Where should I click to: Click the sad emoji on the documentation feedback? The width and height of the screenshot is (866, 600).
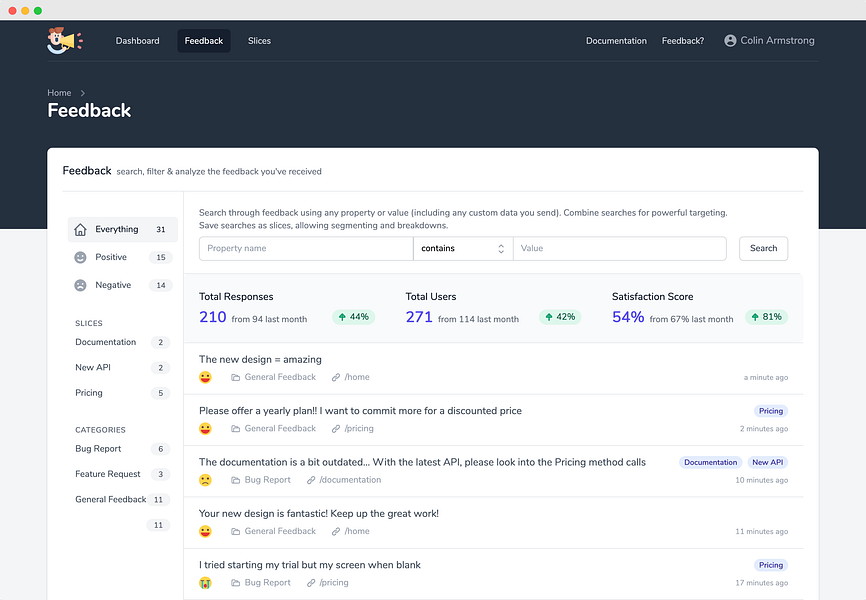pos(205,480)
